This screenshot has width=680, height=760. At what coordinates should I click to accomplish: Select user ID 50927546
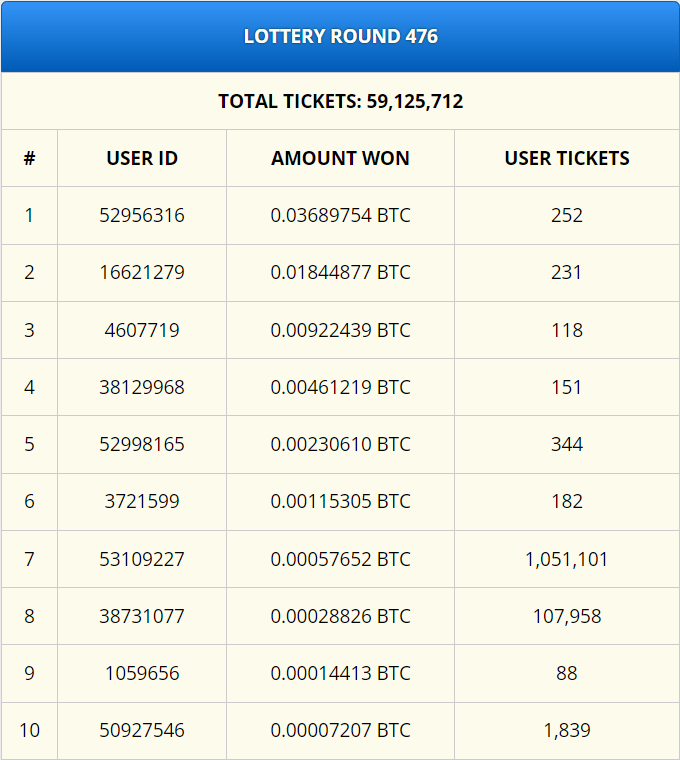[142, 730]
